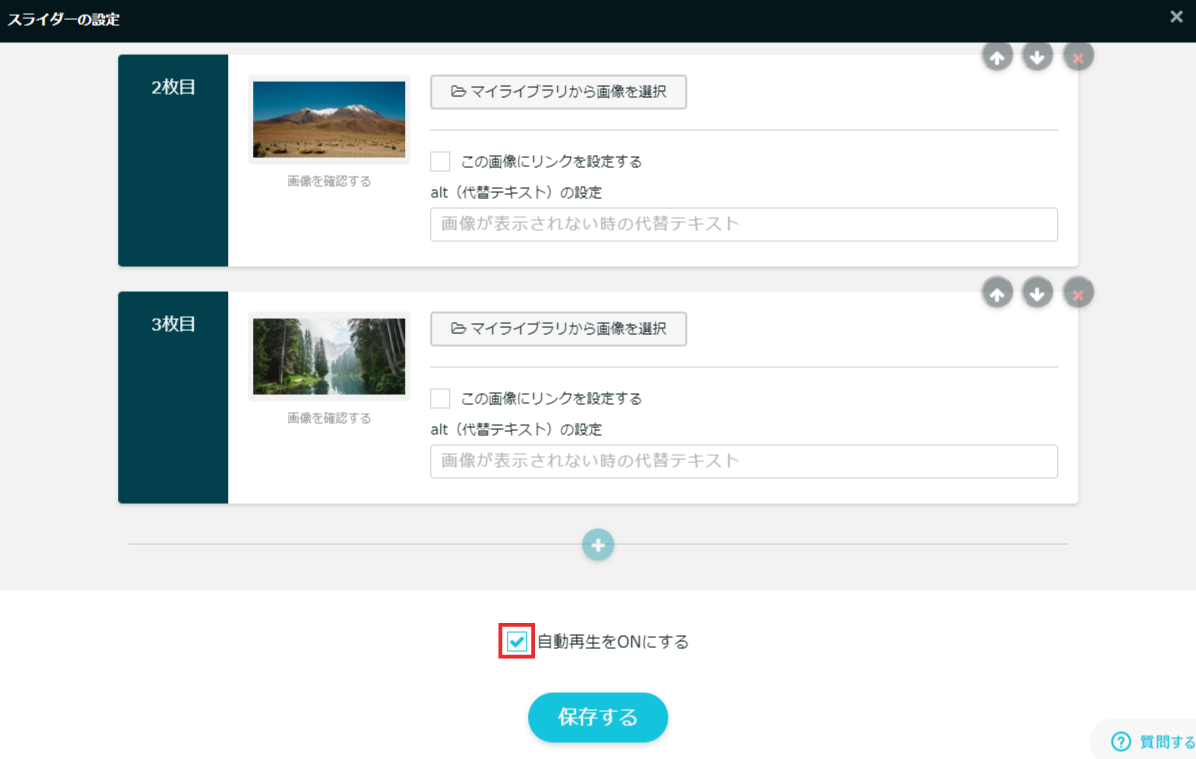Click the 3枚目 slide label
This screenshot has width=1196, height=759.
click(173, 324)
